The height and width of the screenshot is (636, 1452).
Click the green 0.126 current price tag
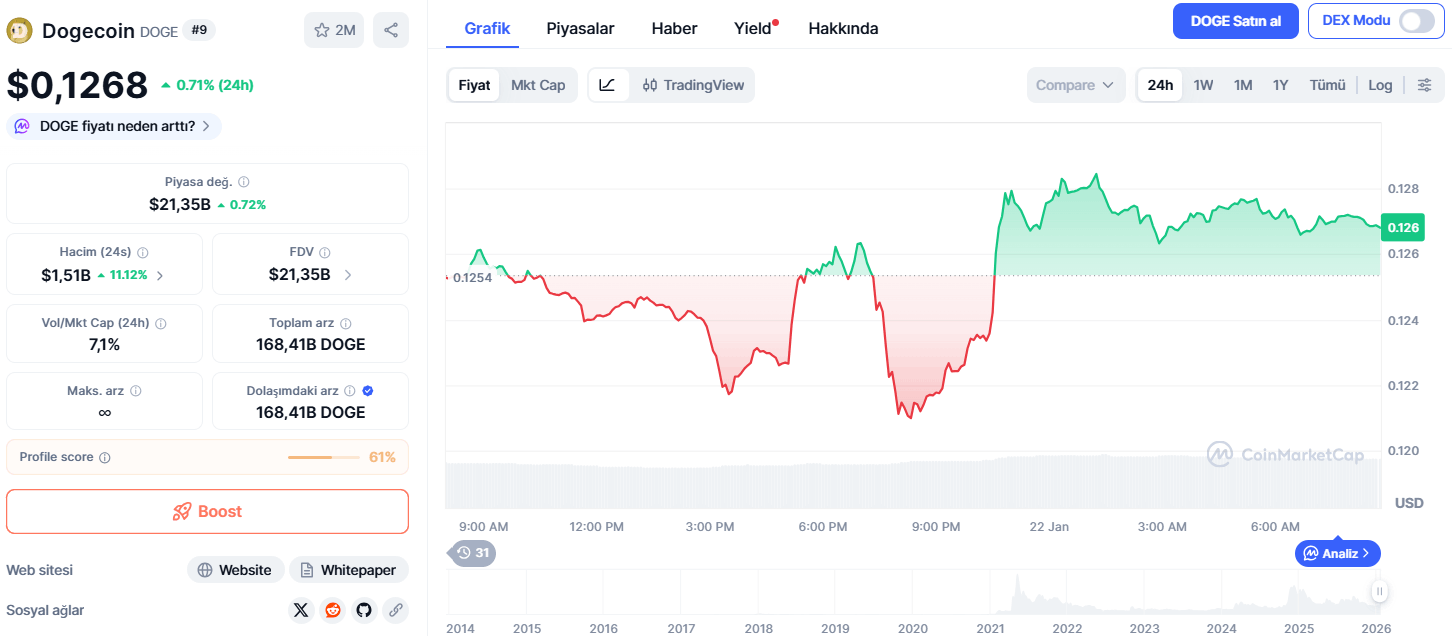[1401, 227]
